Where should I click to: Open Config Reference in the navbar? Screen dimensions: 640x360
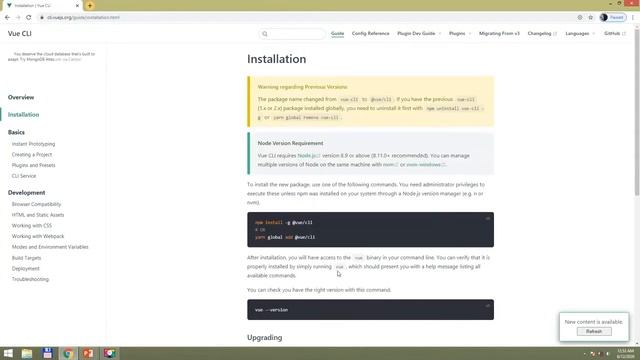pyautogui.click(x=371, y=33)
